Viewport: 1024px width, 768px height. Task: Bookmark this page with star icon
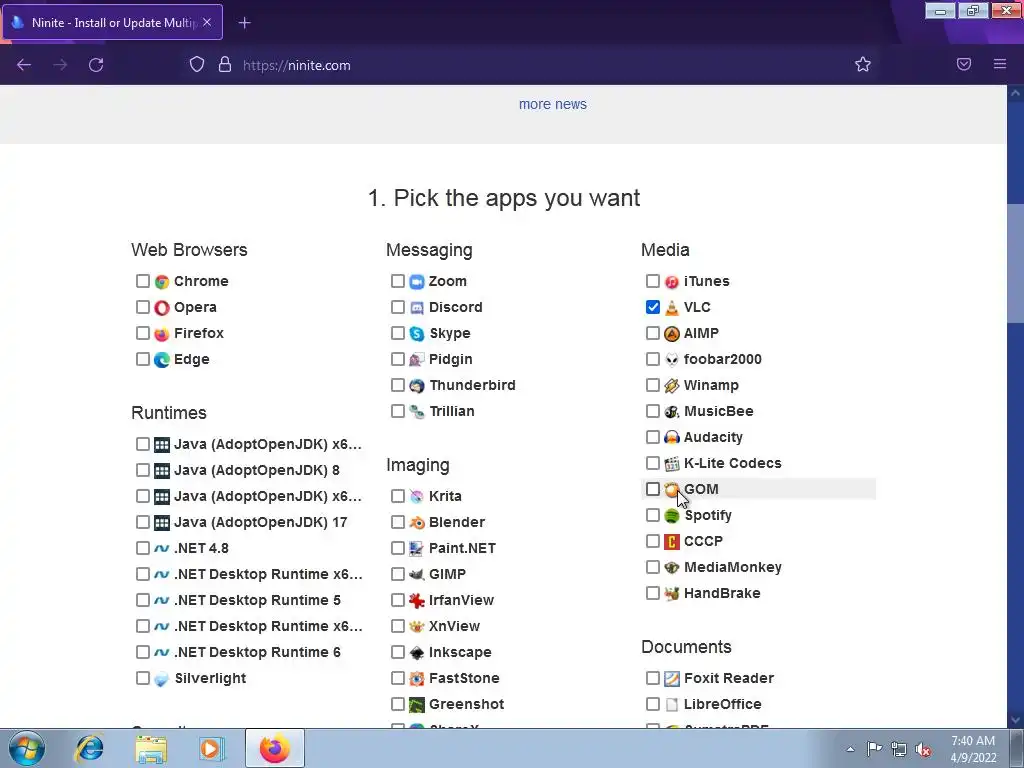tap(863, 64)
